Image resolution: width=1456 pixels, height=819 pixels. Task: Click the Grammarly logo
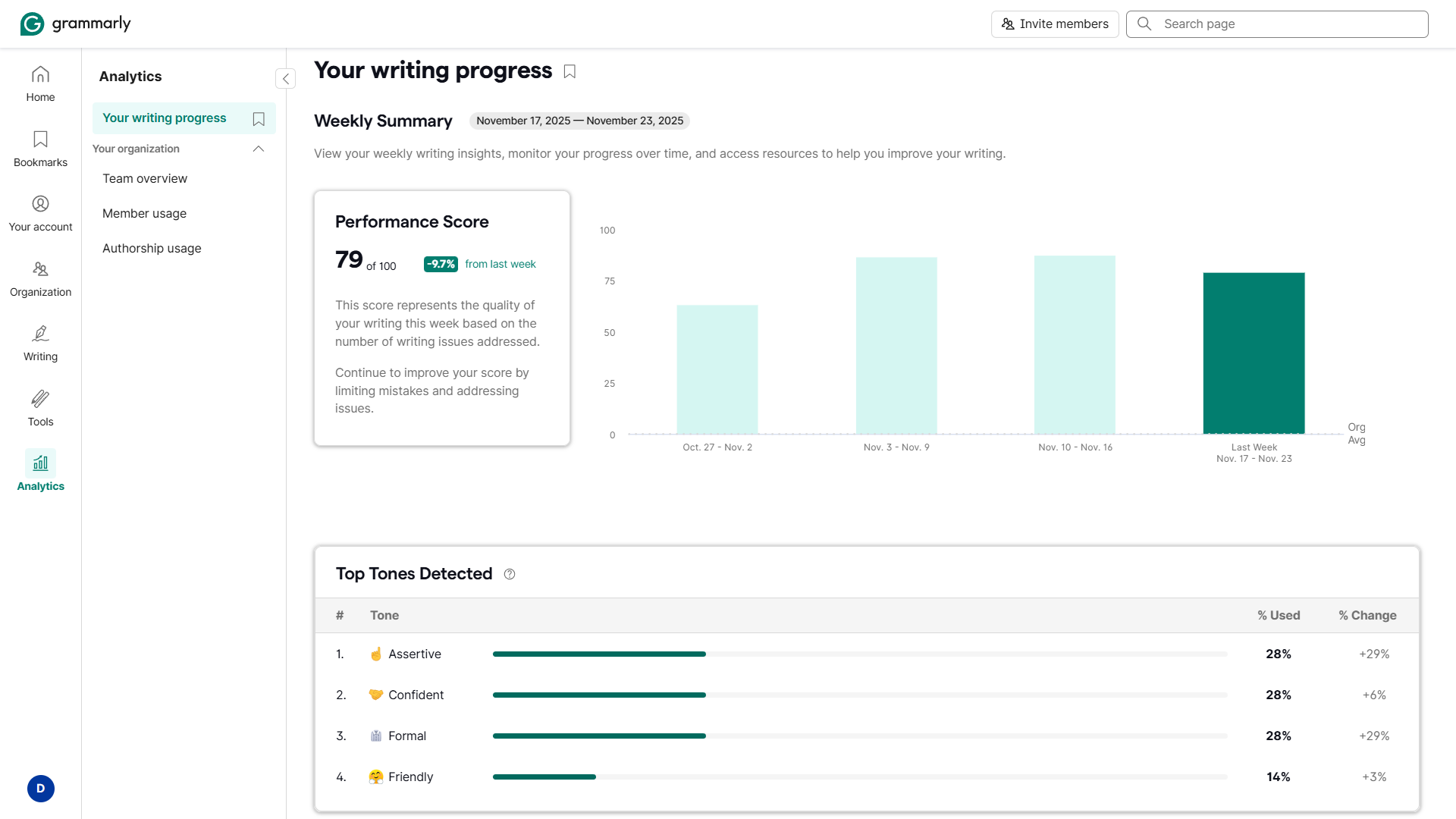[x=75, y=24]
